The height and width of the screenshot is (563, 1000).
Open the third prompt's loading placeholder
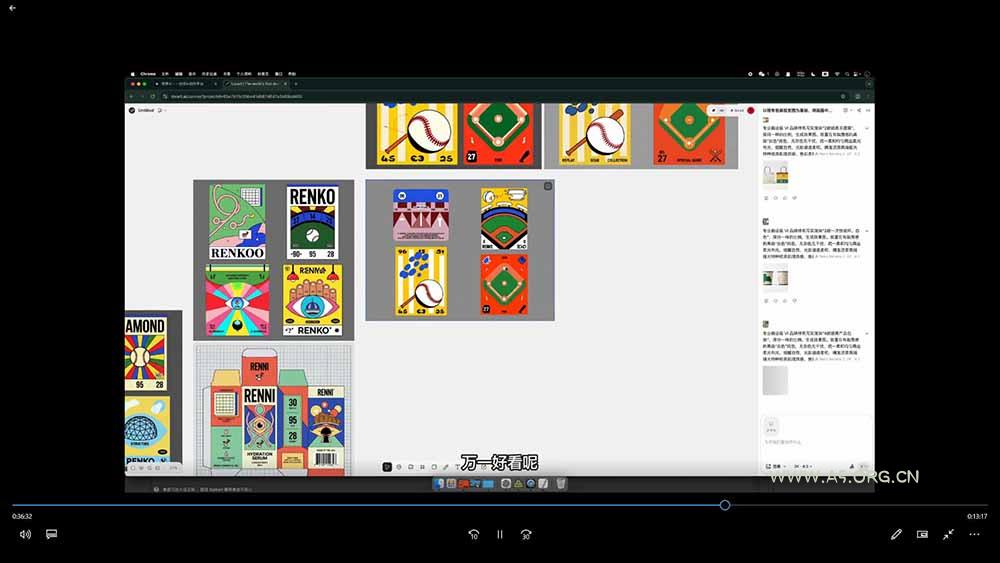[x=776, y=380]
